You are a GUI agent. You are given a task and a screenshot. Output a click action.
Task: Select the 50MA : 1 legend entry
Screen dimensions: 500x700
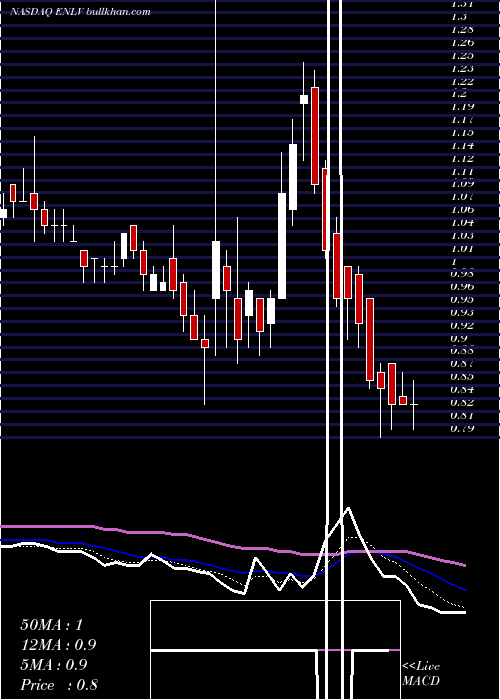click(x=52, y=625)
